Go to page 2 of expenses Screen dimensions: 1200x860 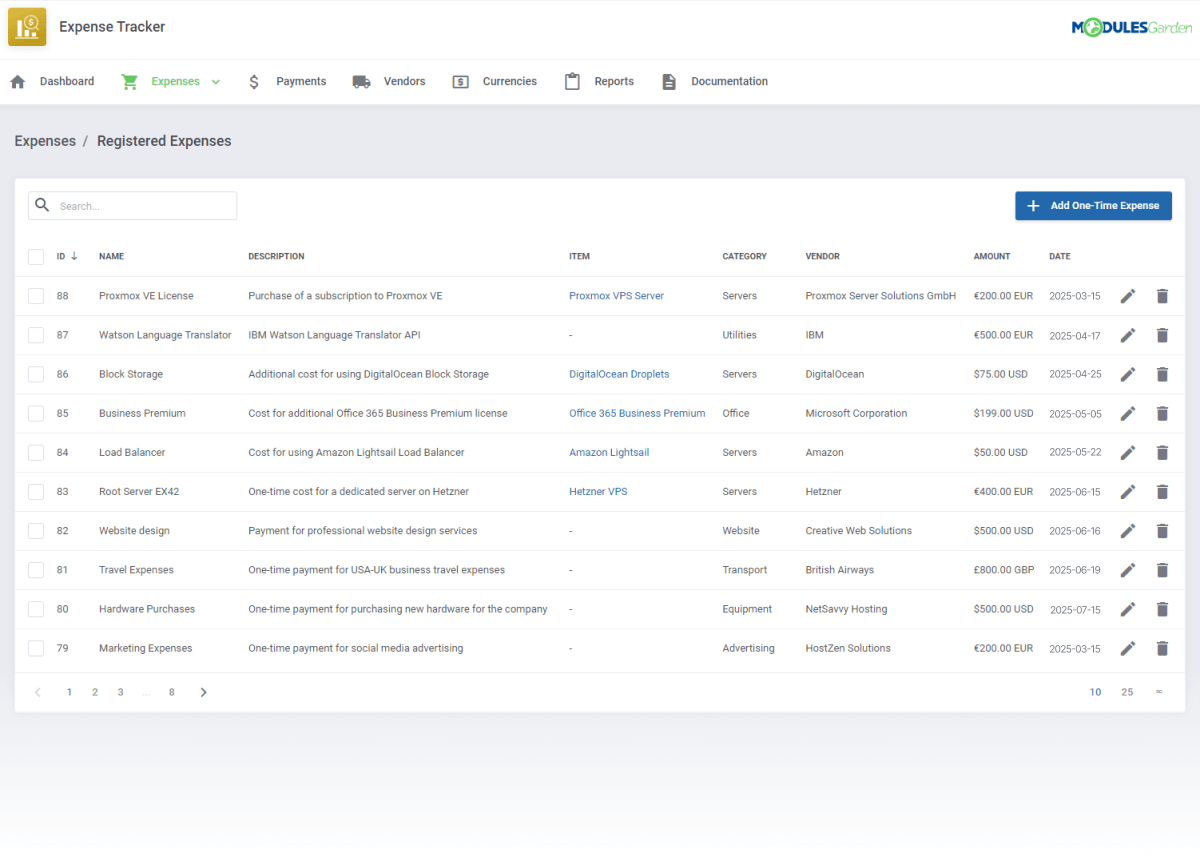point(95,692)
